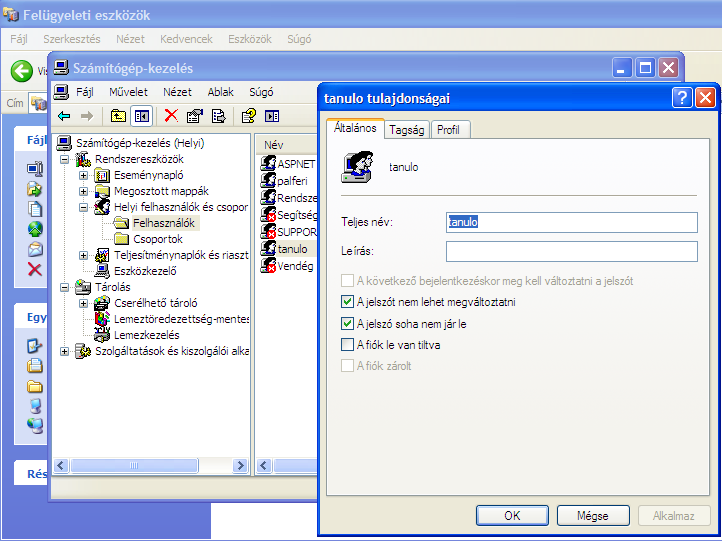Collapse the Rendszereszközök tree node
The image size is (722, 541).
coord(66,160)
